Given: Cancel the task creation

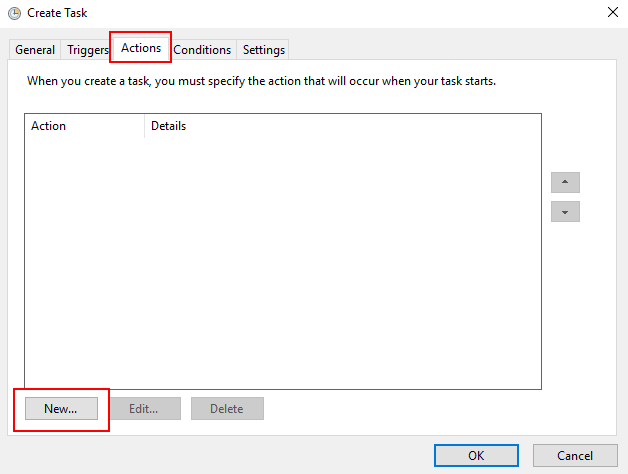Looking at the screenshot, I should [575, 455].
